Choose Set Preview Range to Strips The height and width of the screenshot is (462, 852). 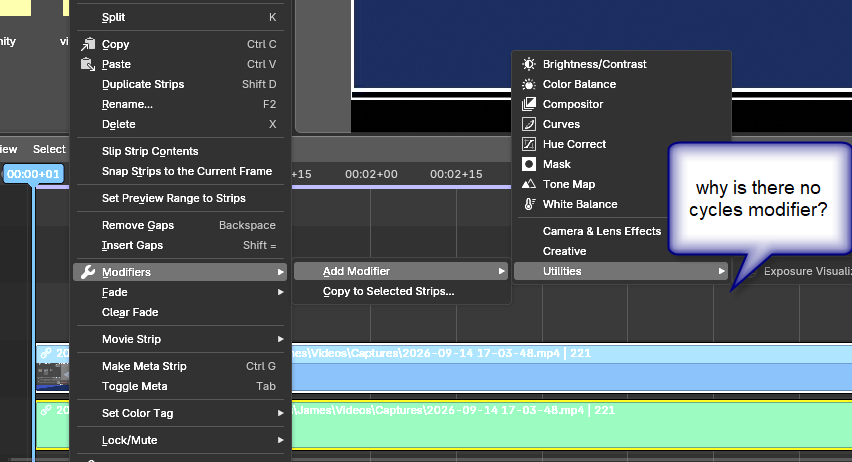[x=180, y=198]
